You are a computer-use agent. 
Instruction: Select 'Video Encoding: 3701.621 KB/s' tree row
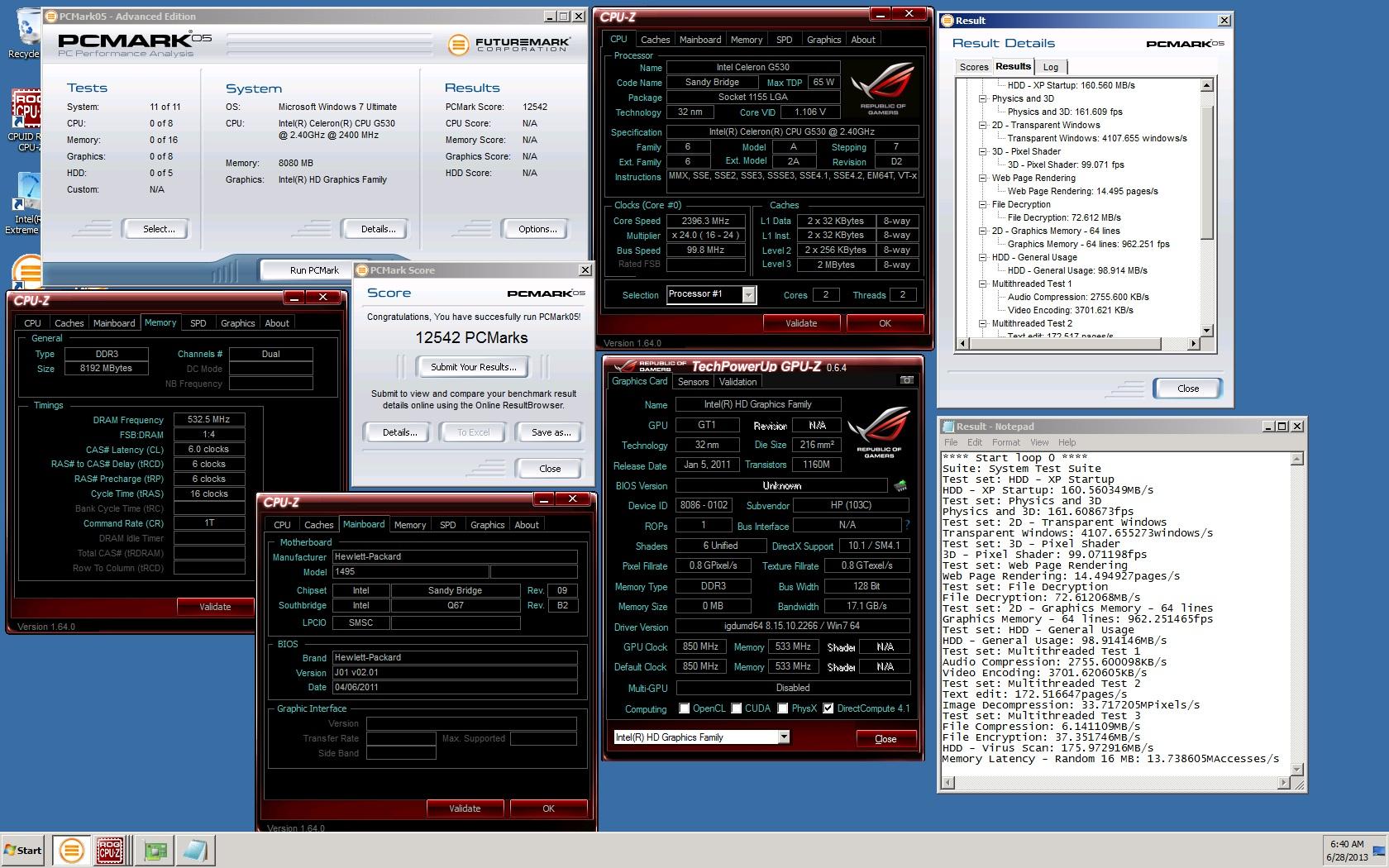tap(1070, 310)
